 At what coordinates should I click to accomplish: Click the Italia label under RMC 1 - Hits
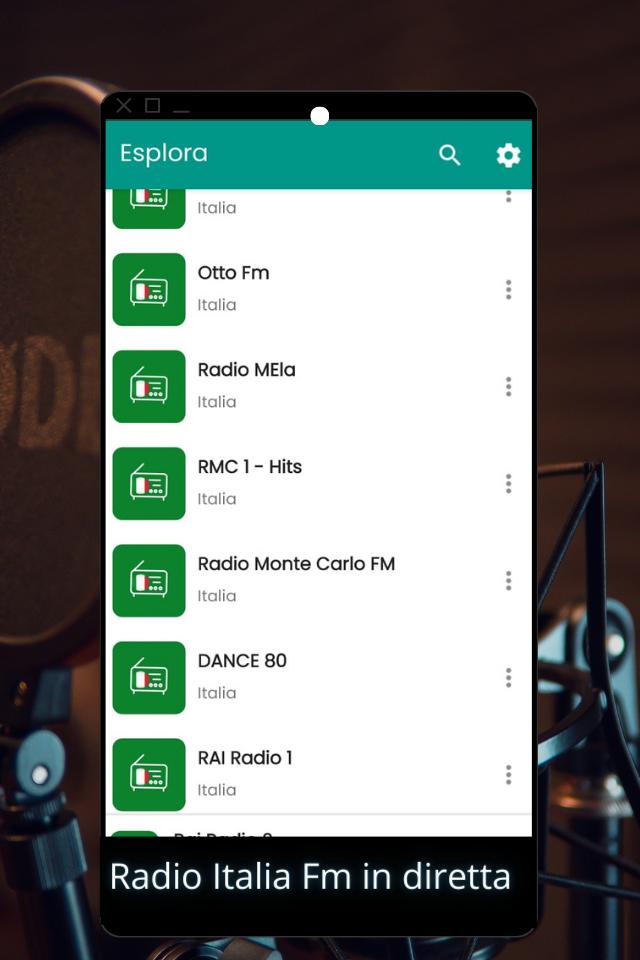[x=216, y=499]
